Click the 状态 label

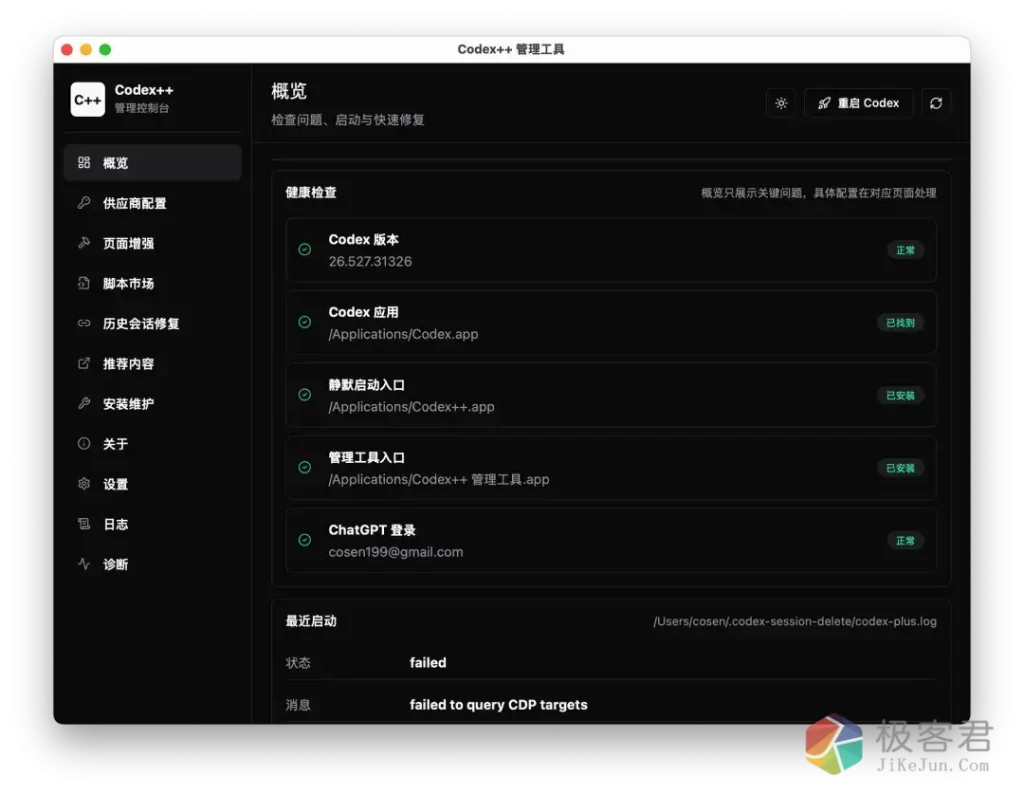tap(298, 663)
